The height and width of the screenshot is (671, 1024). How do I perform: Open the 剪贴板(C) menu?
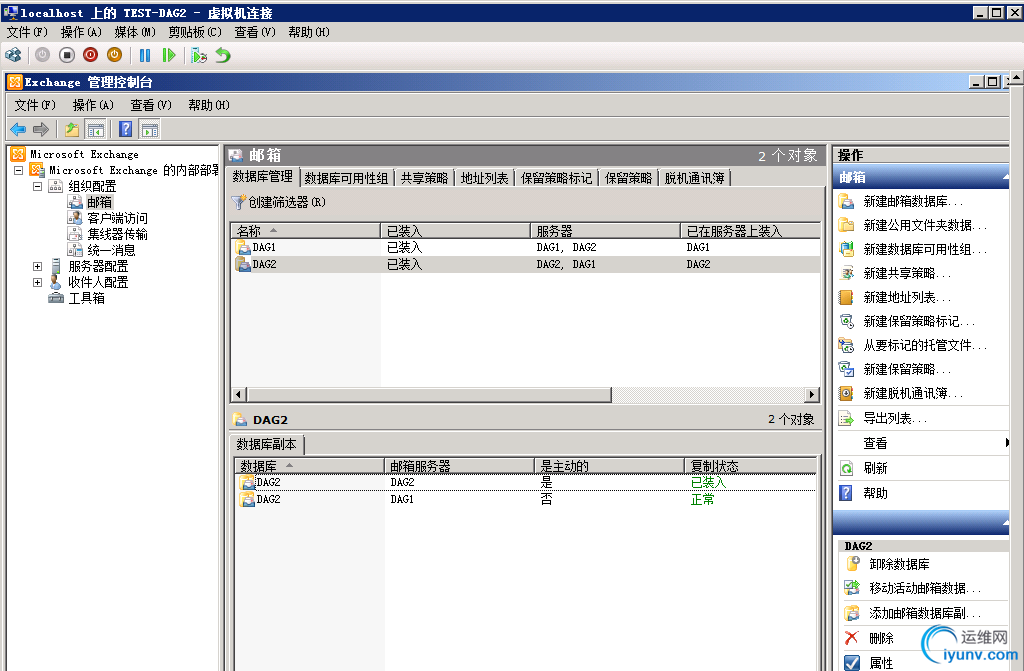click(x=195, y=32)
